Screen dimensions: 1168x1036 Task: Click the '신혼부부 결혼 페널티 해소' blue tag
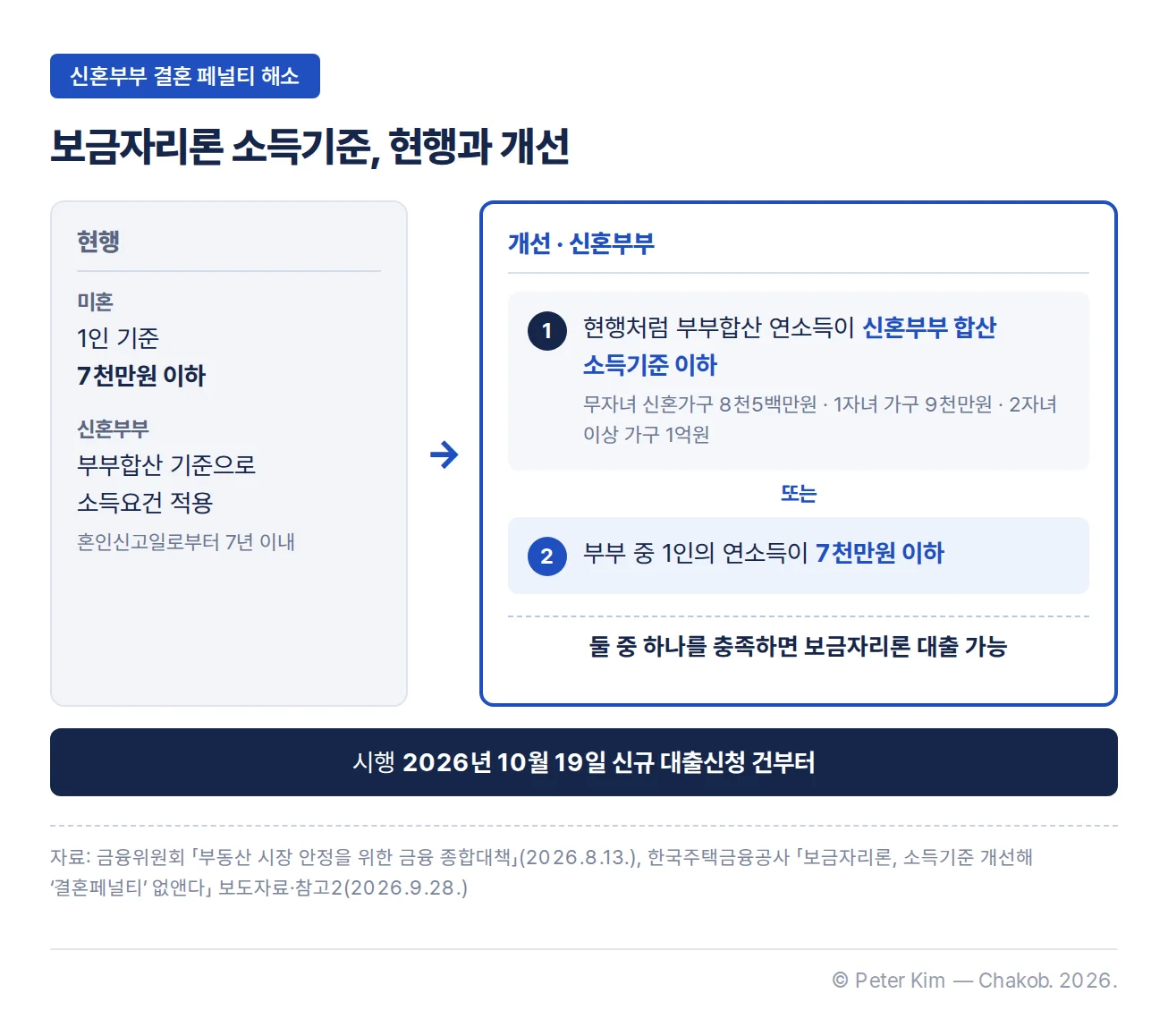185,76
